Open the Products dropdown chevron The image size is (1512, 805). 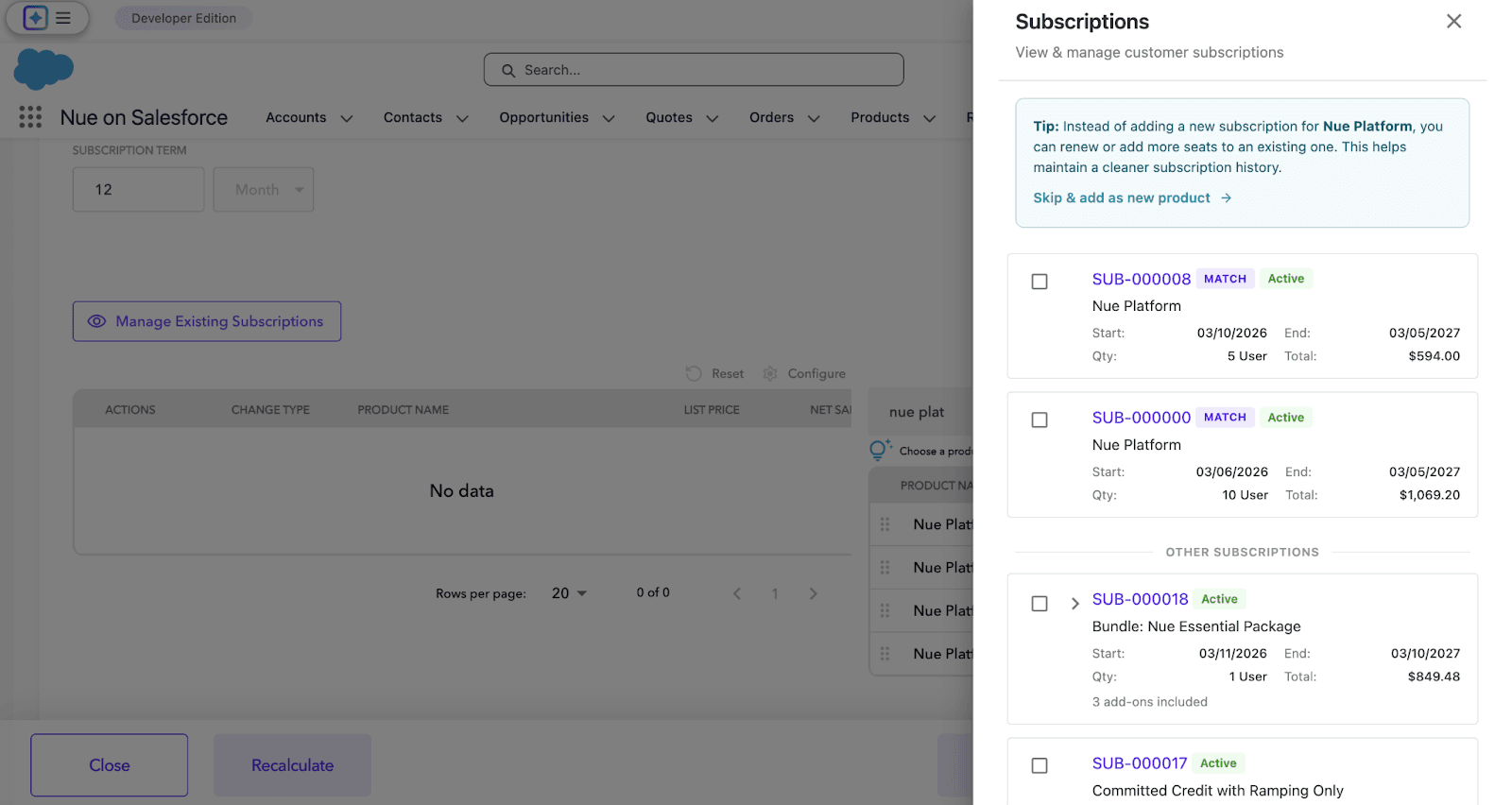(x=929, y=118)
